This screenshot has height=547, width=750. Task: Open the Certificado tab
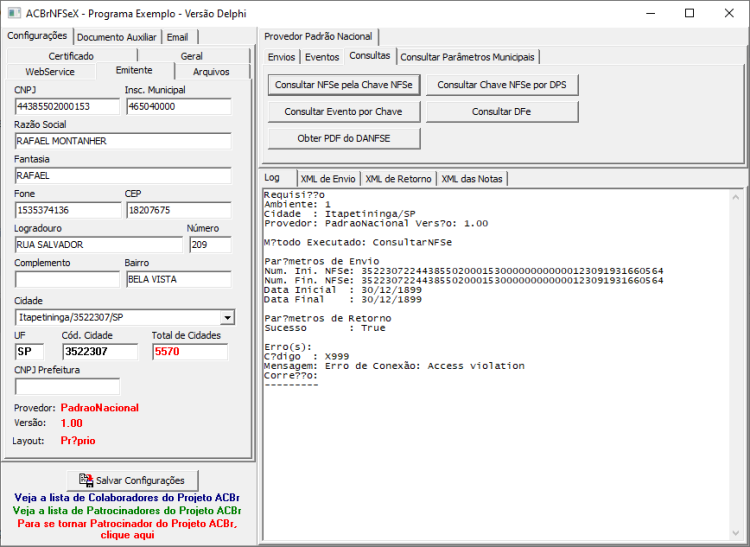(71, 56)
